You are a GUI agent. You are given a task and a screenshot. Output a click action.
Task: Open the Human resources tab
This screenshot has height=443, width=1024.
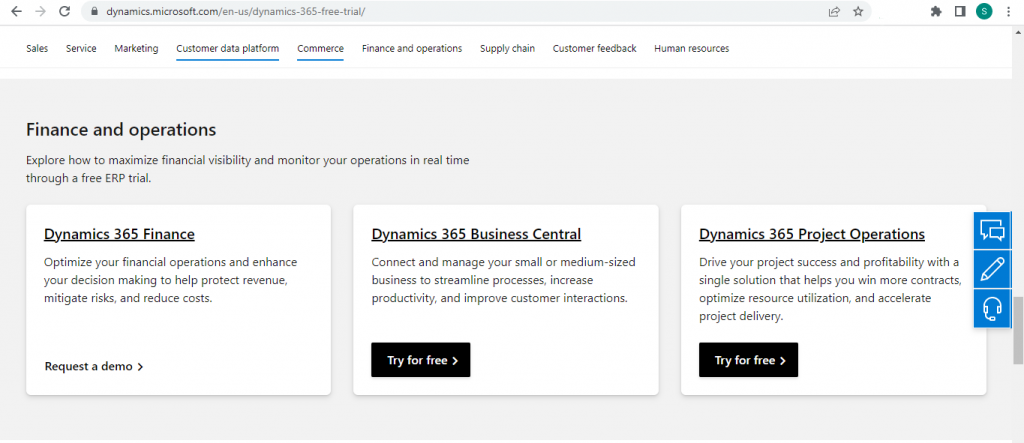tap(691, 48)
